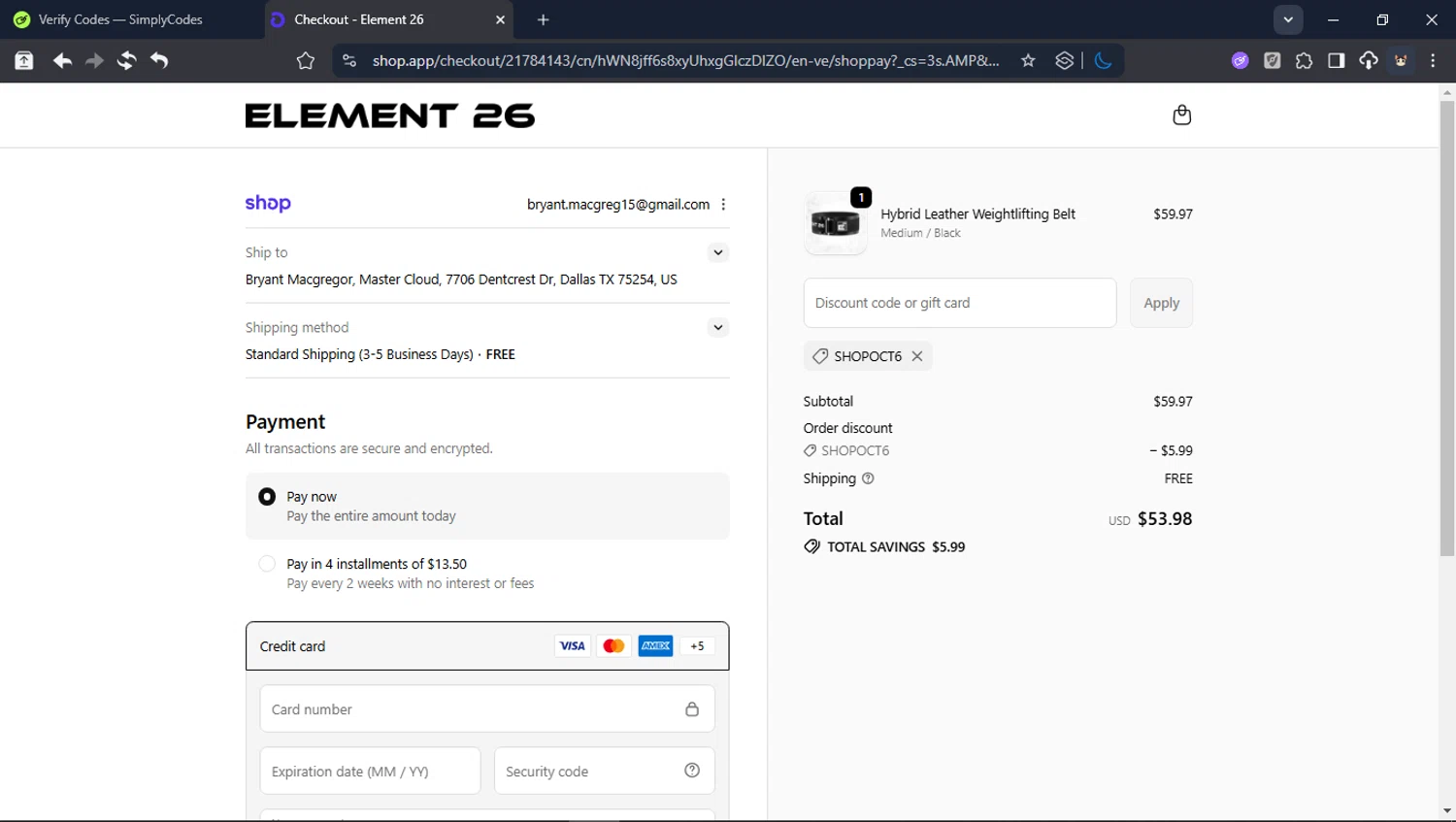Image resolution: width=1456 pixels, height=822 pixels.
Task: Reload the checkout page
Action: point(126,60)
